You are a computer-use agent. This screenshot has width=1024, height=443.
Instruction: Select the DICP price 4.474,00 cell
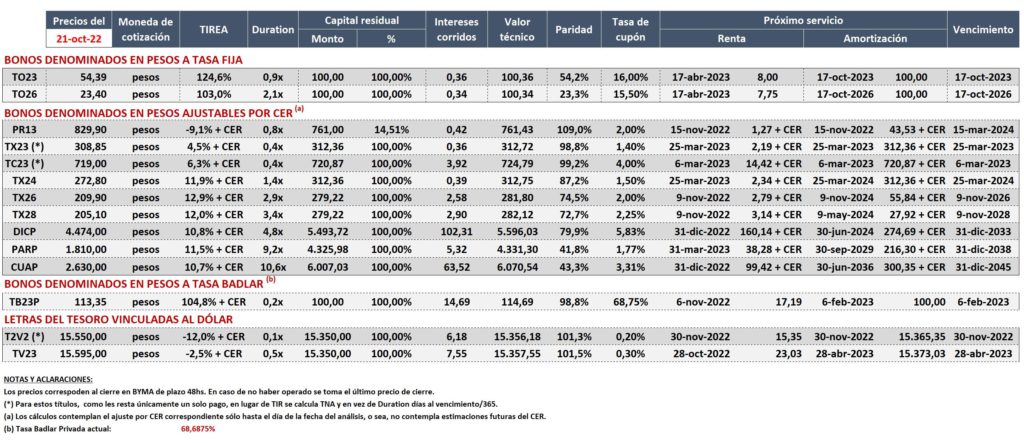pyautogui.click(x=77, y=231)
